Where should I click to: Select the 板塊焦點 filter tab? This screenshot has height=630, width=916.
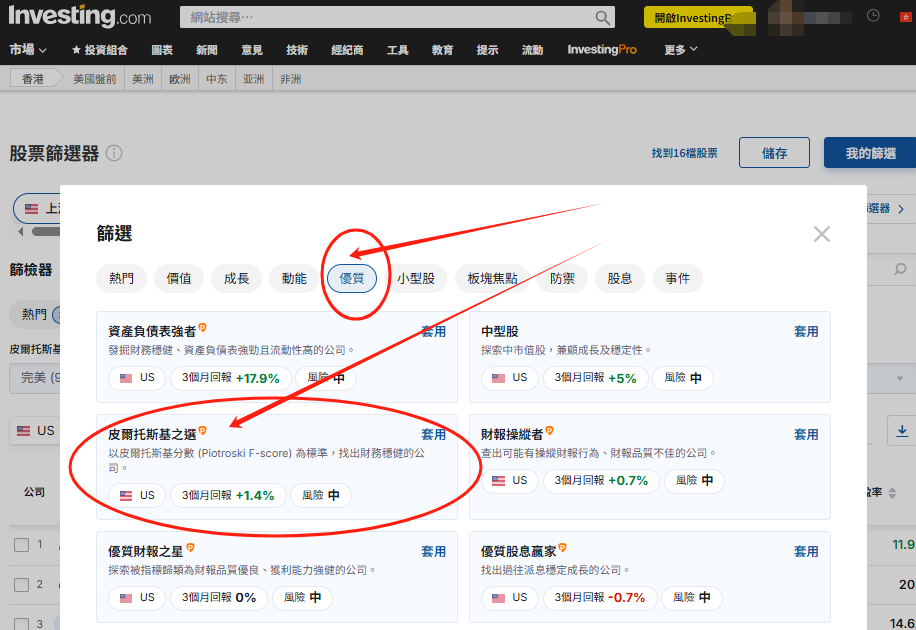click(x=492, y=278)
